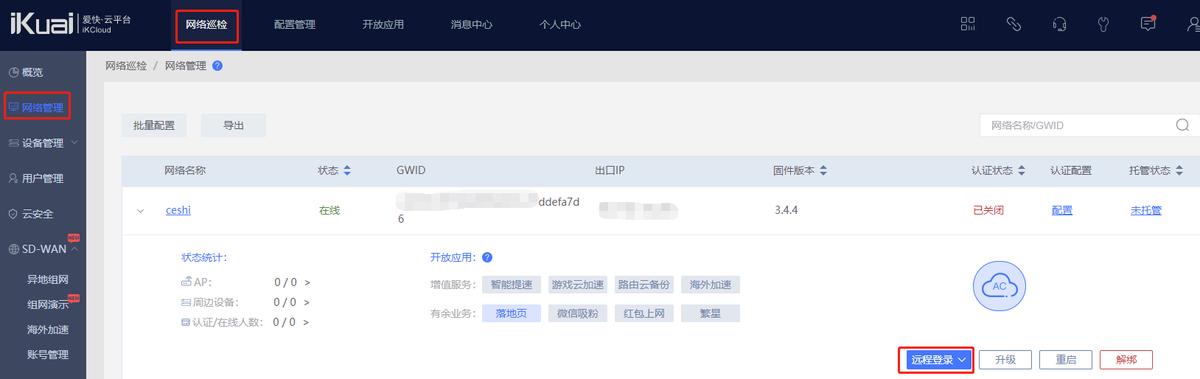Expand 认证/在线人数 count arrow
1200x379 pixels.
[x=307, y=323]
